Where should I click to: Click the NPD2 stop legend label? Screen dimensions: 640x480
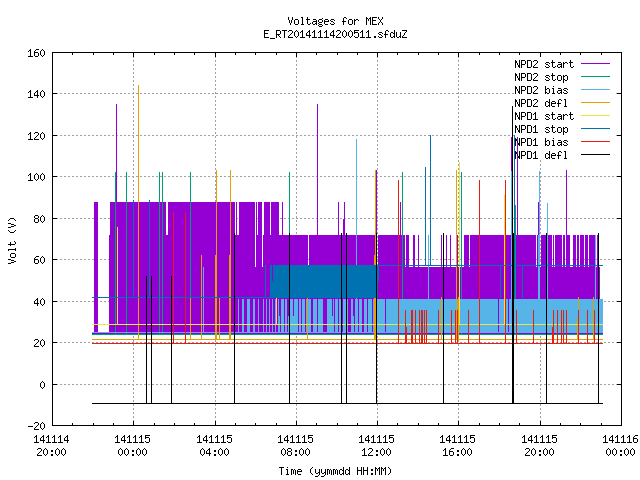tap(541, 77)
